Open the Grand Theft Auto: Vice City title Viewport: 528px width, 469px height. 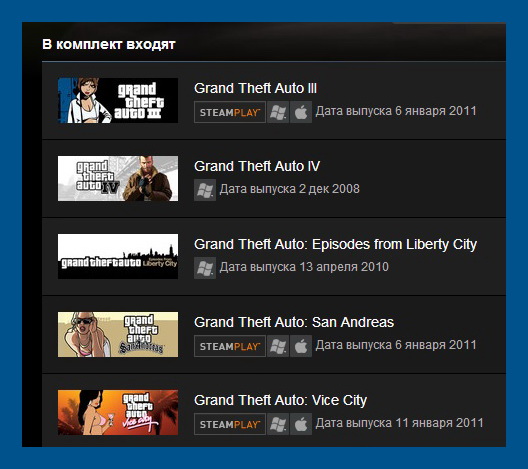(280, 400)
